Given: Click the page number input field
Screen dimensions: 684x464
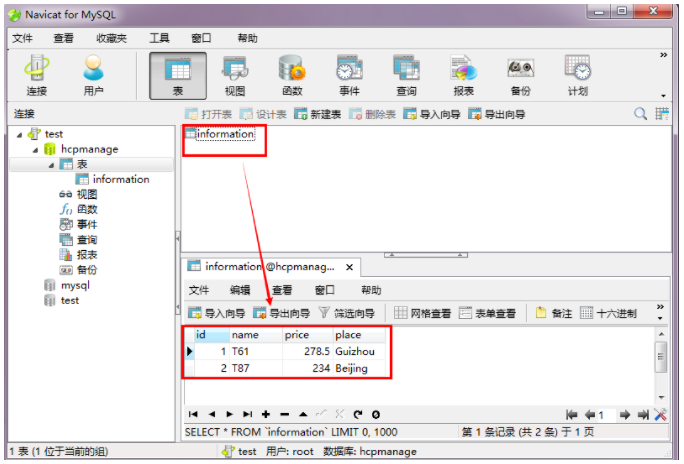Looking at the screenshot, I should pyautogui.click(x=607, y=415).
